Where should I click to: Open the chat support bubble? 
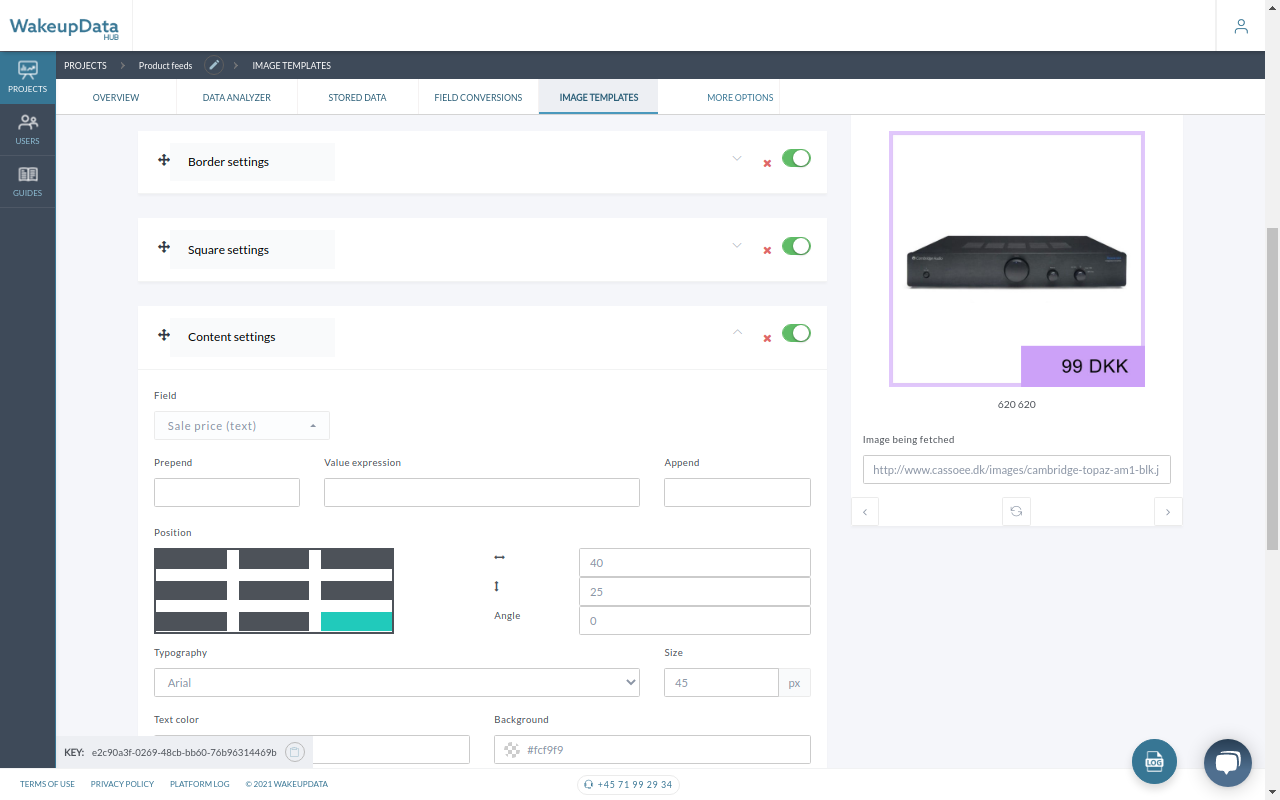1227,762
